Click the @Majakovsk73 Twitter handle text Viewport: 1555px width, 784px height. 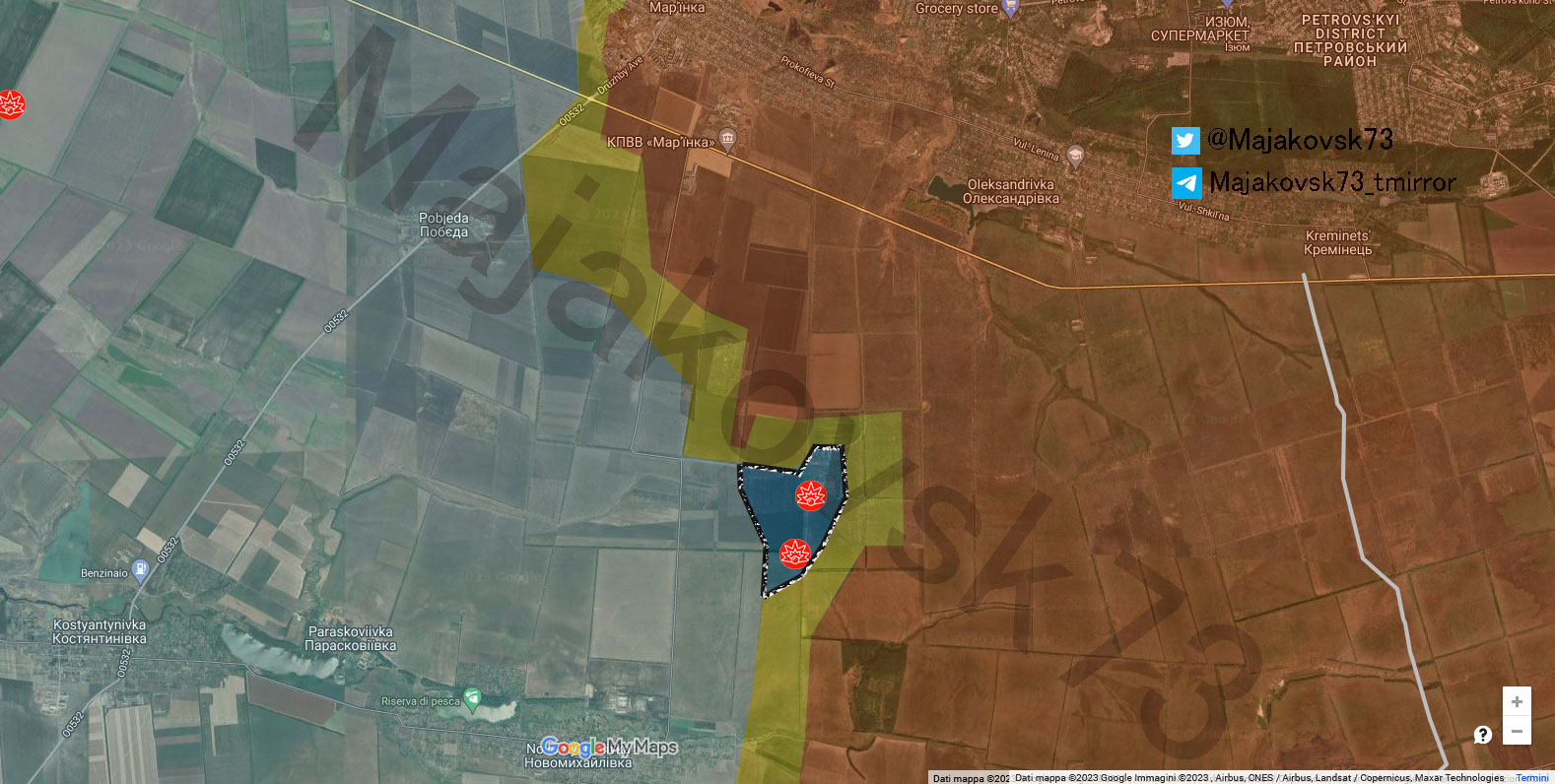click(x=1301, y=140)
